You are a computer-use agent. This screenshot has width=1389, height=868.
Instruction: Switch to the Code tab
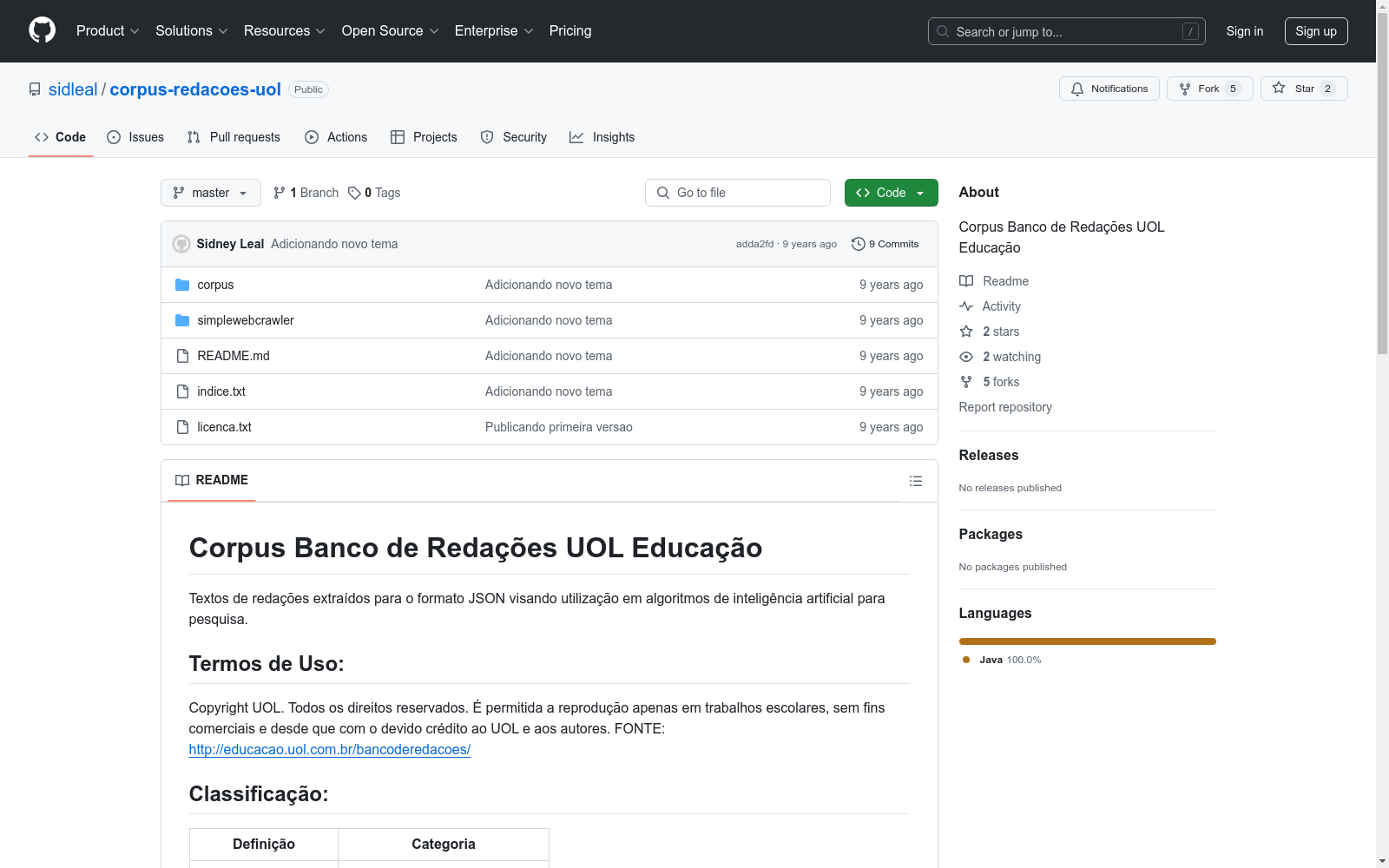(x=61, y=137)
